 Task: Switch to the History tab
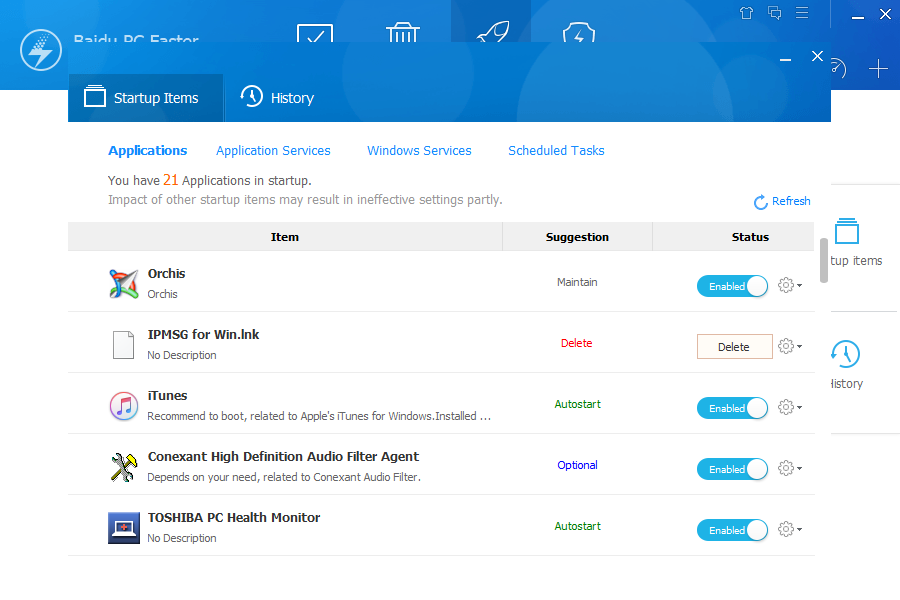pos(277,98)
